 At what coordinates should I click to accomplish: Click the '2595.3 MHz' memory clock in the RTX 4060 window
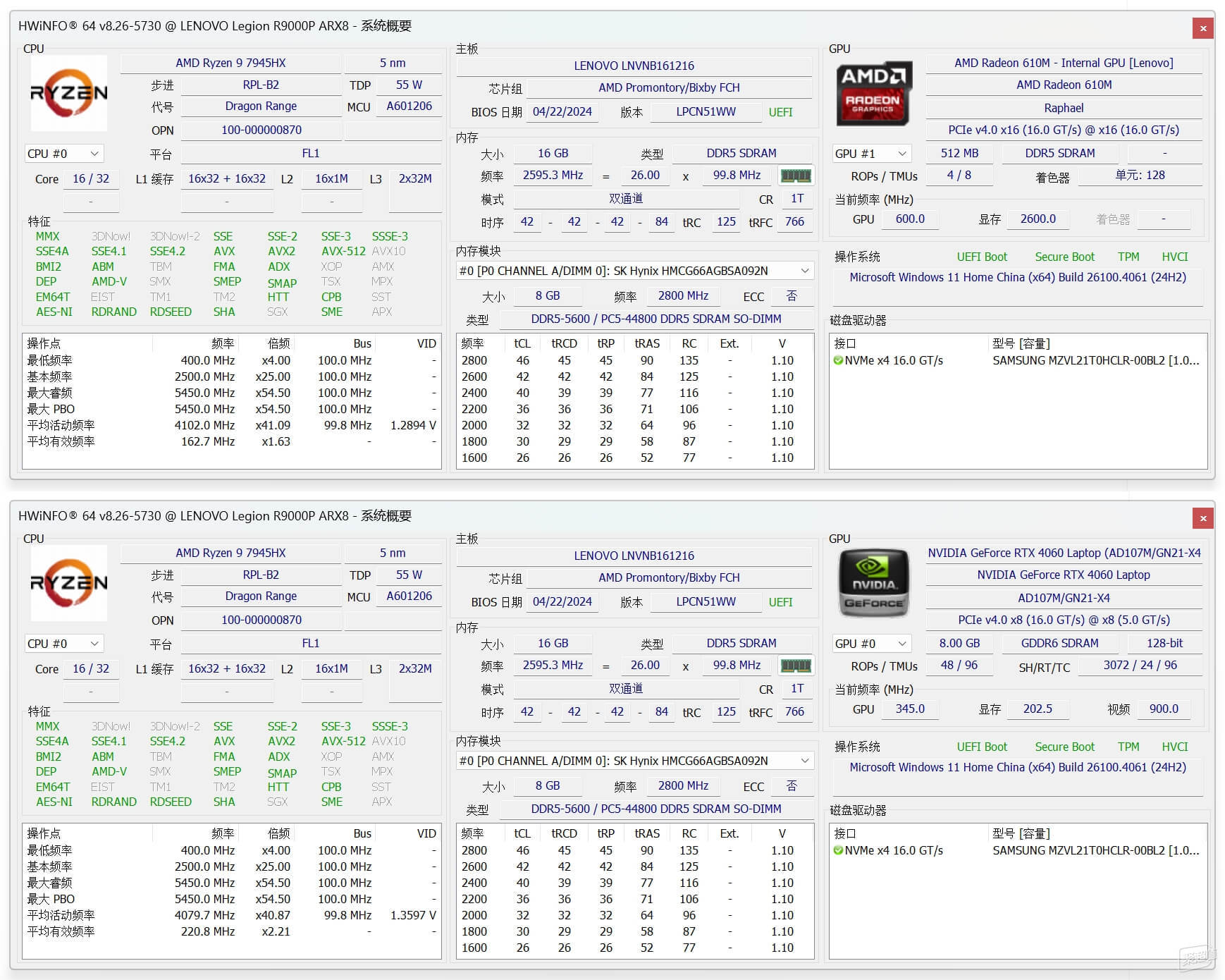click(553, 665)
